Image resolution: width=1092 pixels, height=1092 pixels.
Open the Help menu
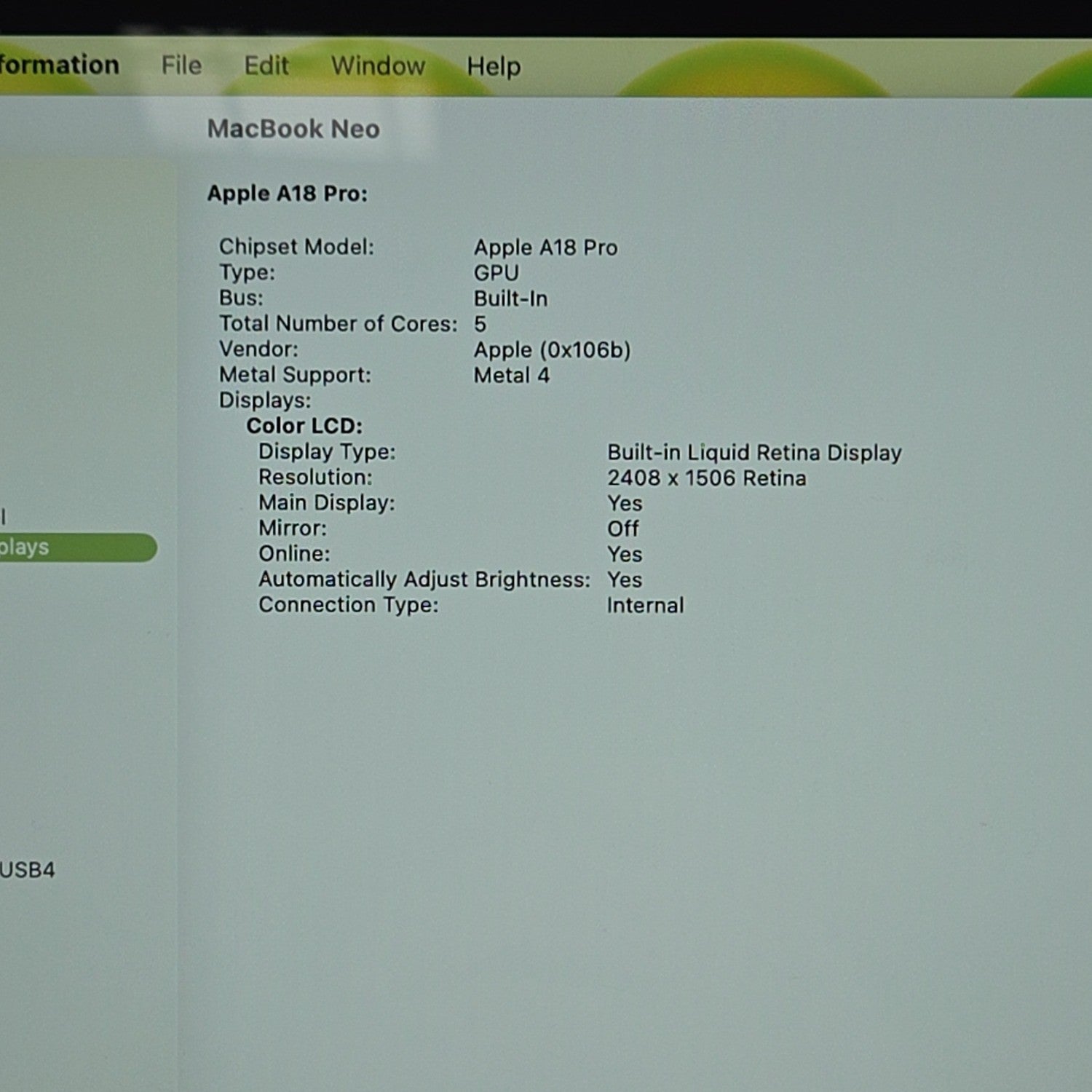[x=494, y=67]
